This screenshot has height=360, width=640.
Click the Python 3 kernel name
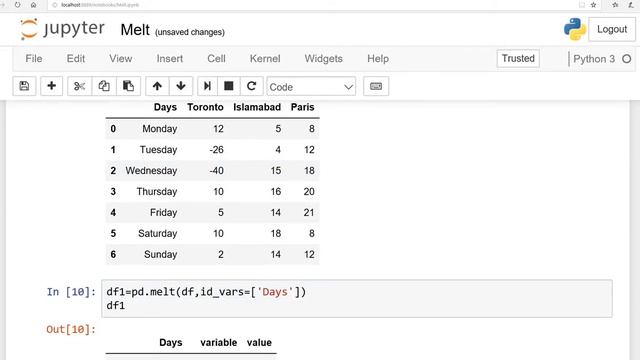[x=594, y=59]
